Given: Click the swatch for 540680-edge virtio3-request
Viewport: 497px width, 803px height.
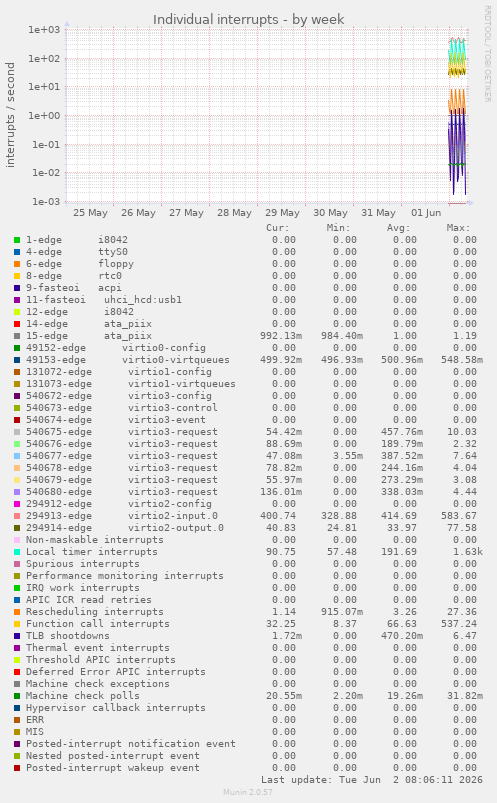Looking at the screenshot, I should tap(17, 492).
